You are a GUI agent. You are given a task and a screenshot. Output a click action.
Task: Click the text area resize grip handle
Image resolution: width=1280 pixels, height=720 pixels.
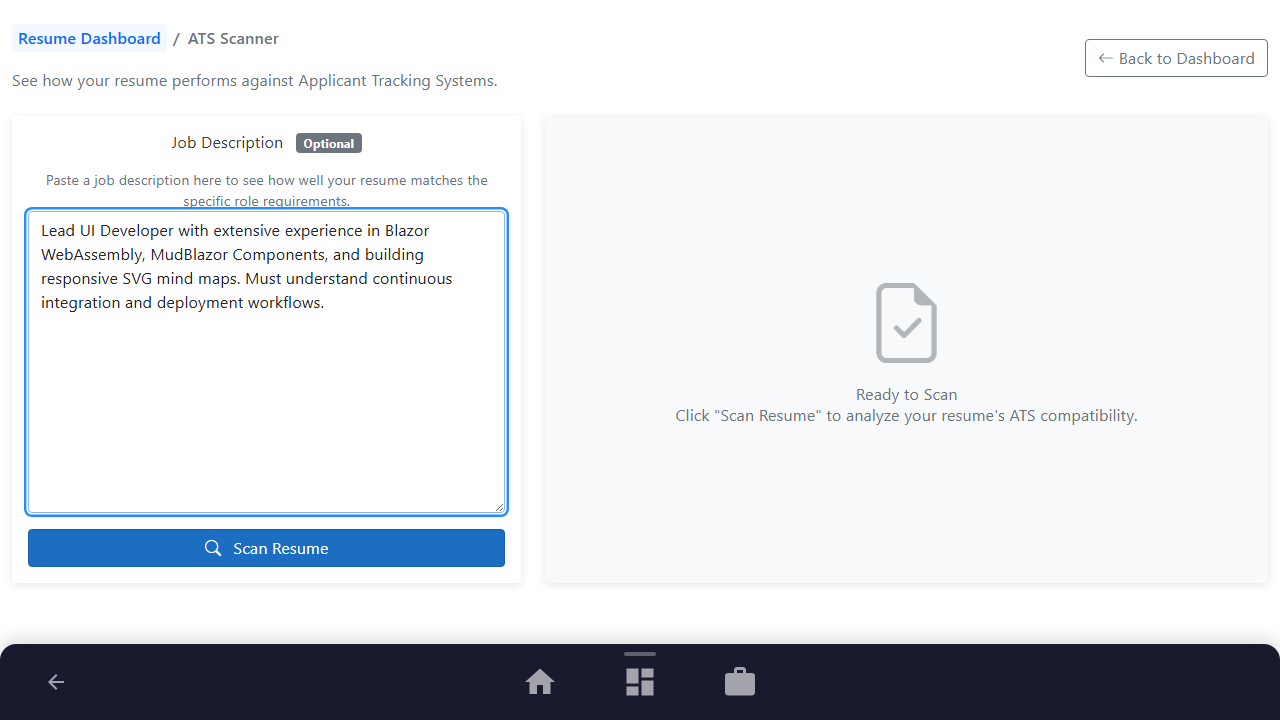tap(499, 507)
